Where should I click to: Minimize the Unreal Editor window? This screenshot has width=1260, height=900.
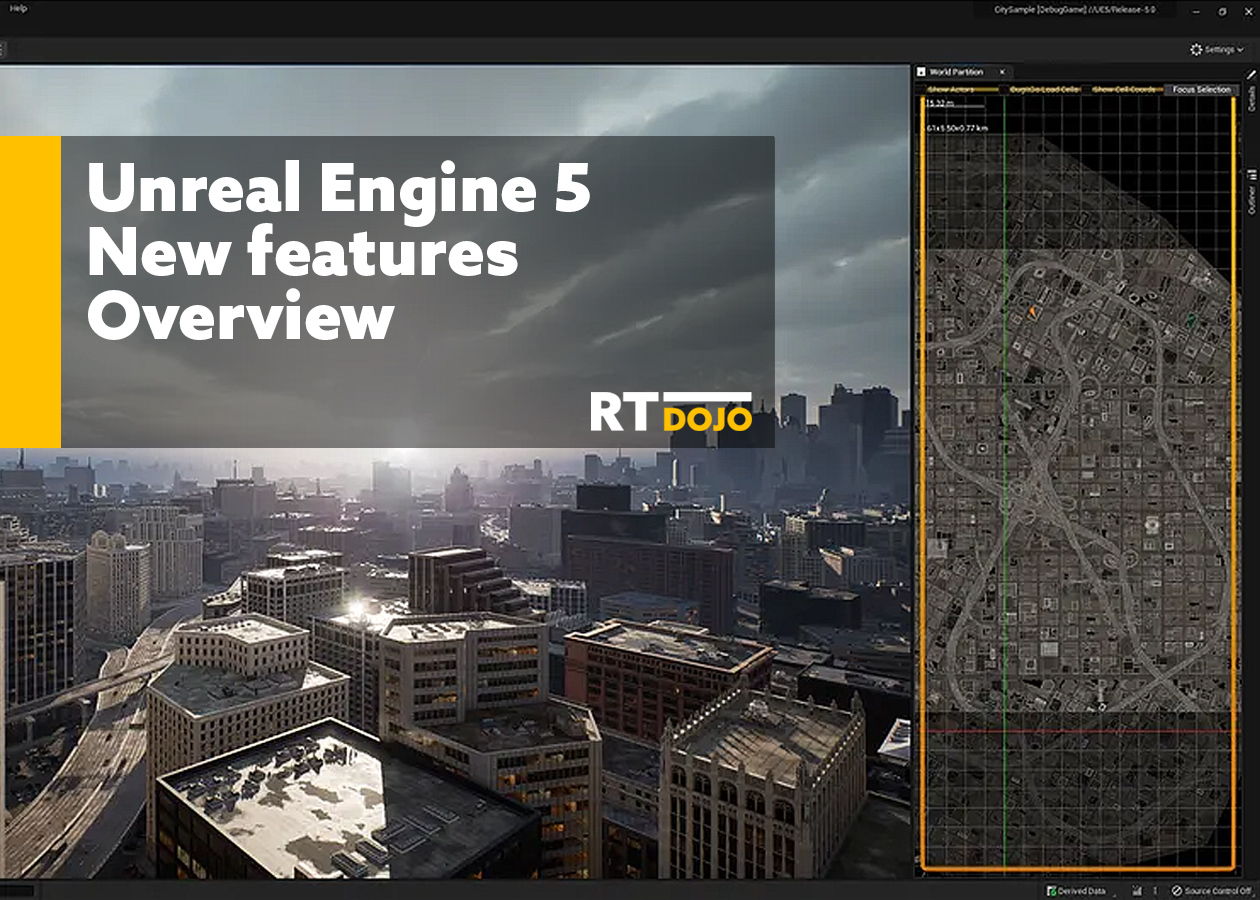coord(1196,11)
